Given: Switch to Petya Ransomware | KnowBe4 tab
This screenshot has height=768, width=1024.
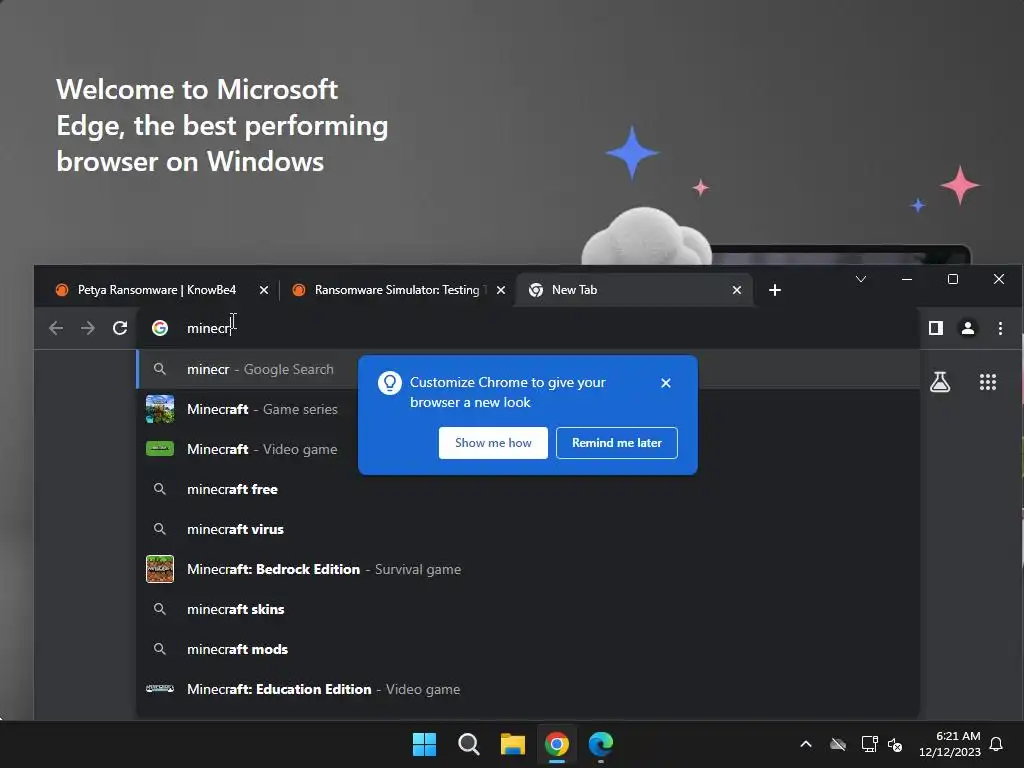Looking at the screenshot, I should click(158, 290).
